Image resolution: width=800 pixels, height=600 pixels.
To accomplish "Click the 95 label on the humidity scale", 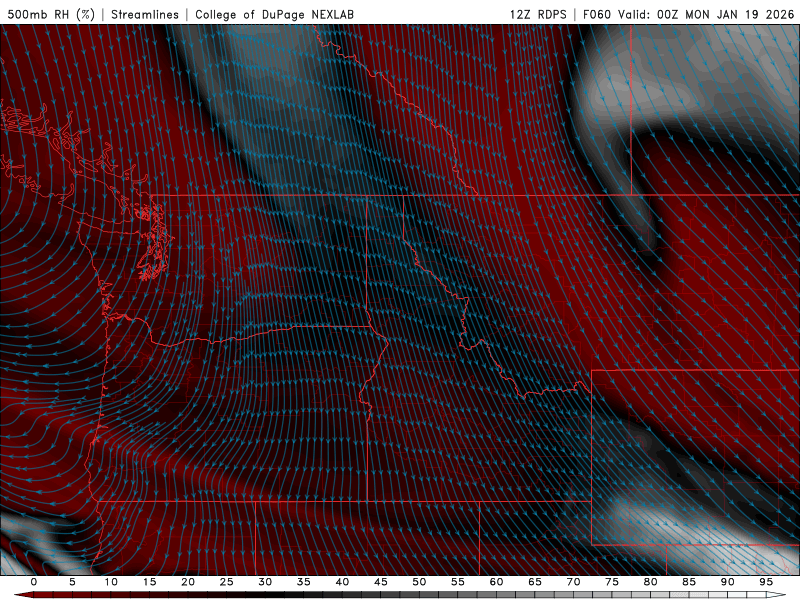I will 766,582.
